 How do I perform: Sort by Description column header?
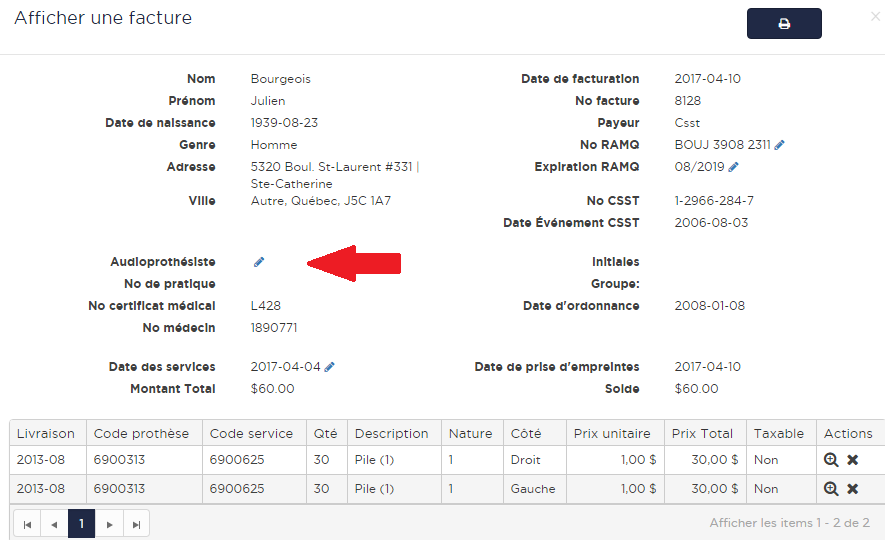tap(391, 433)
